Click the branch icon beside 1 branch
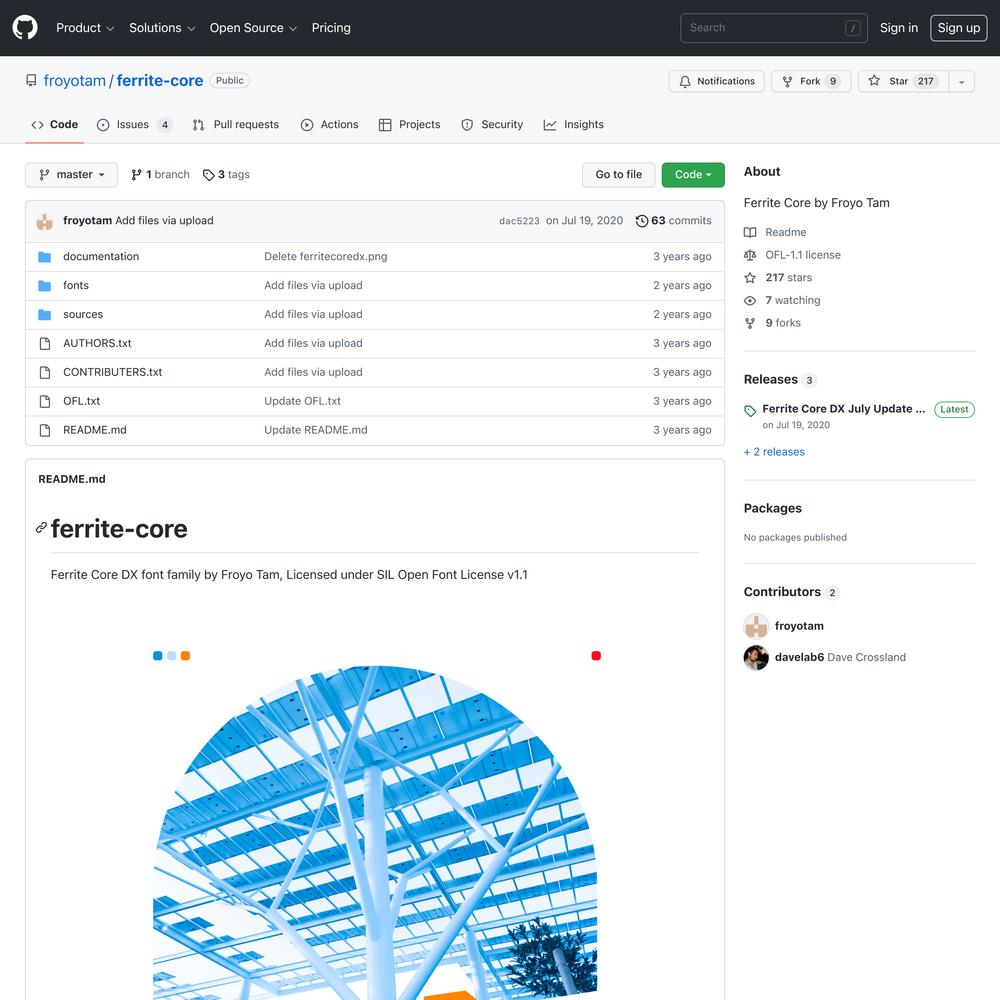 pyautogui.click(x=136, y=175)
